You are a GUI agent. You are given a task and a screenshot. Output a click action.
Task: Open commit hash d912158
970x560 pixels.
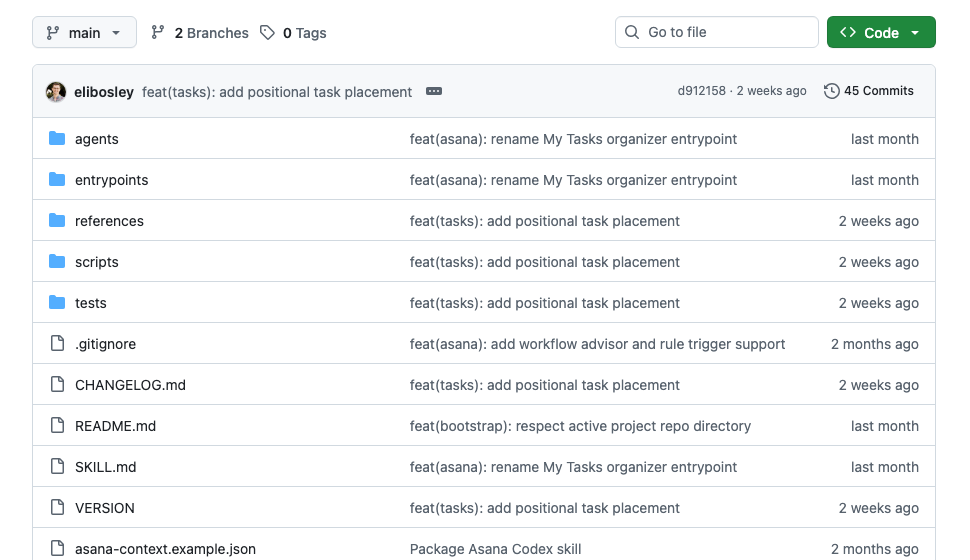tap(702, 91)
